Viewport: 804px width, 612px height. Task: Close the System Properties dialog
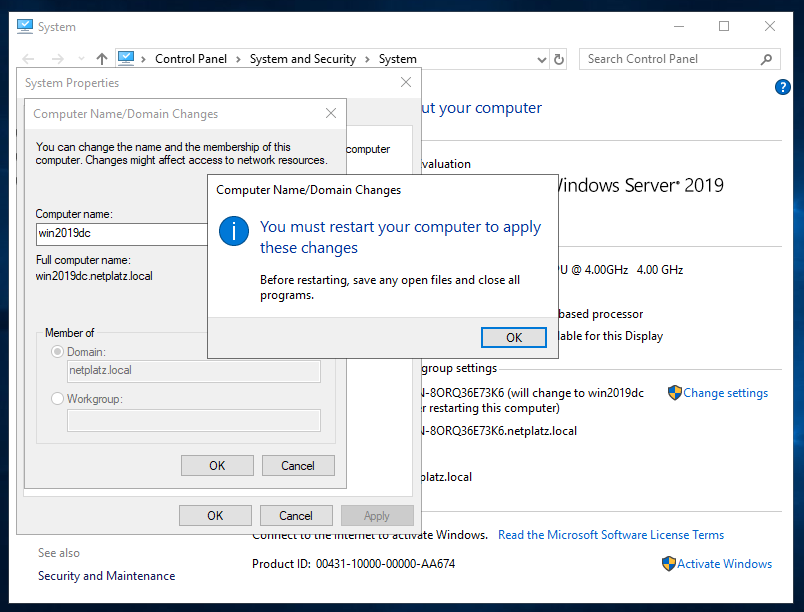coord(406,82)
